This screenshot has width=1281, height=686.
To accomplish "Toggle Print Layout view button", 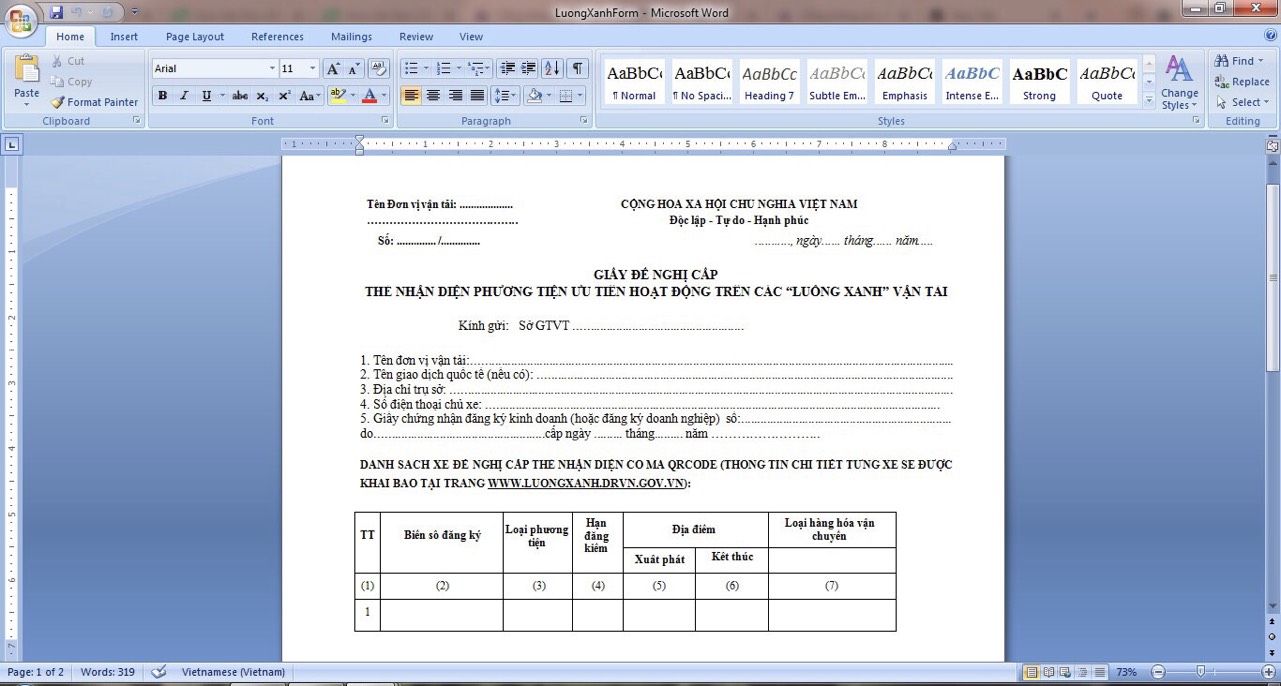I will click(x=1032, y=672).
